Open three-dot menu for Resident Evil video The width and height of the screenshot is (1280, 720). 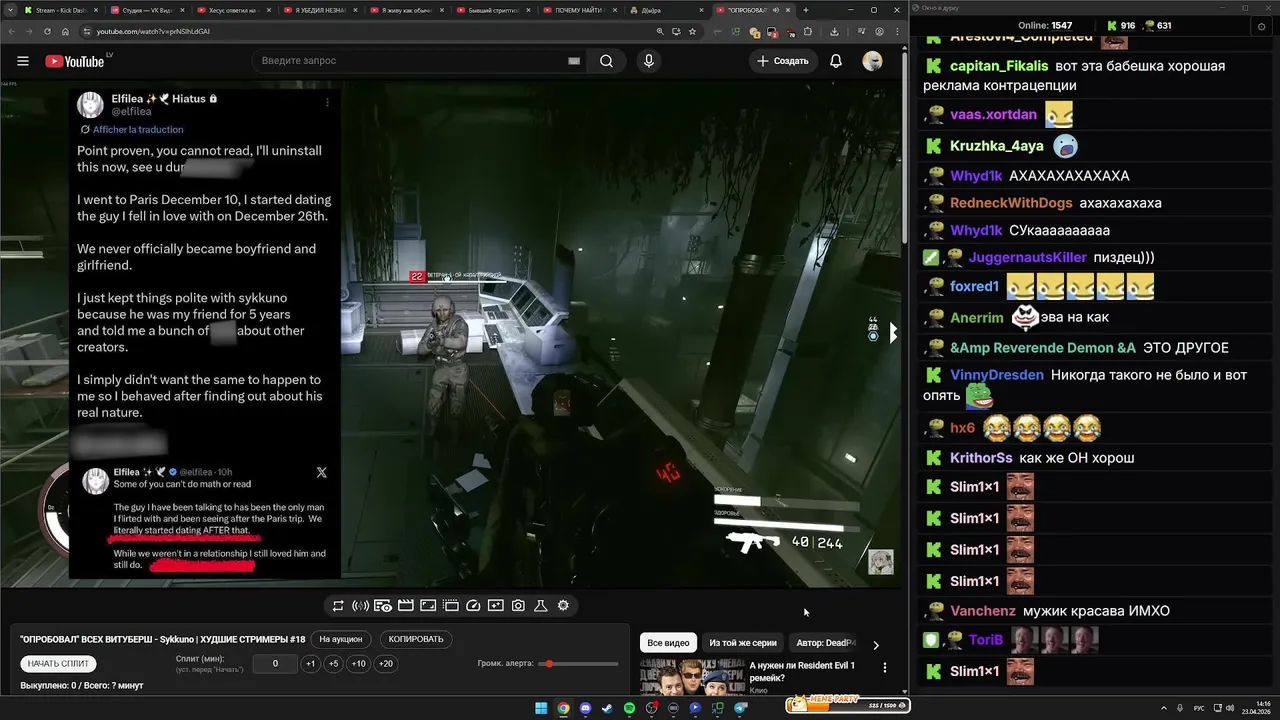[884, 667]
